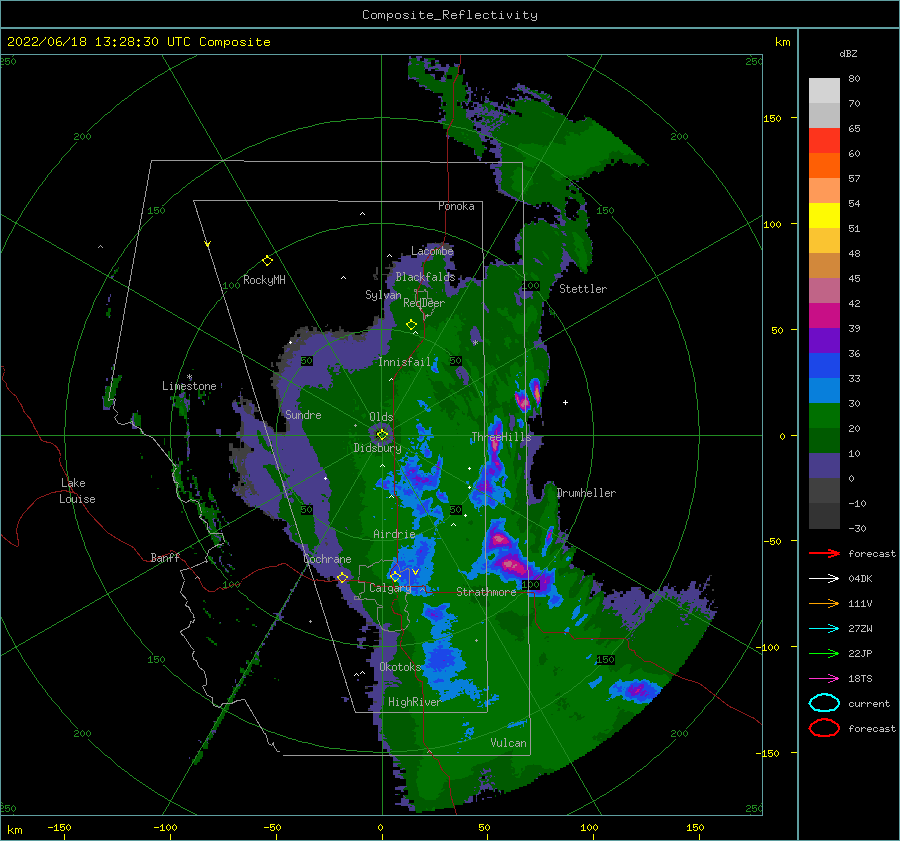
Task: Click the Ponoka city label
Action: pyautogui.click(x=456, y=206)
